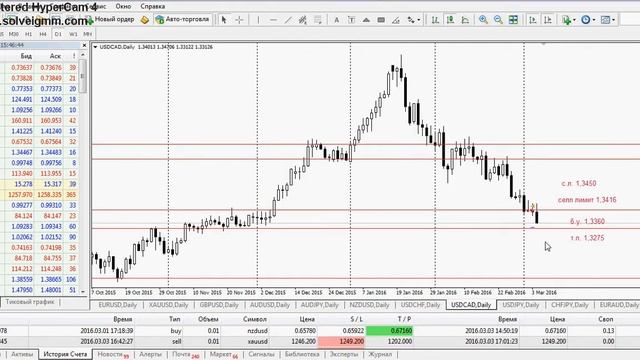Open MetaEditor via yellow diamond icon

(144, 20)
